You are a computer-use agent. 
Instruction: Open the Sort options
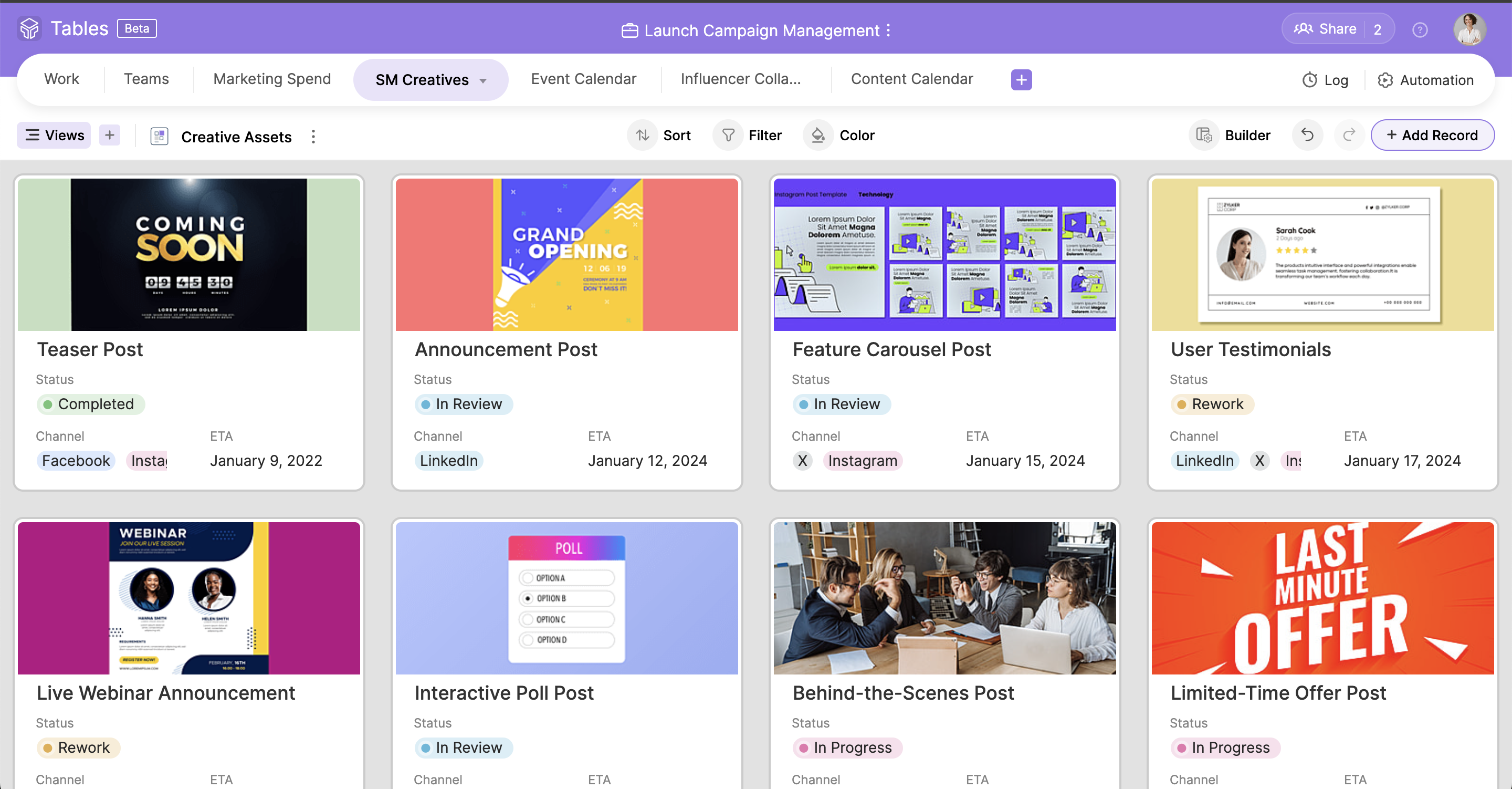click(660, 134)
